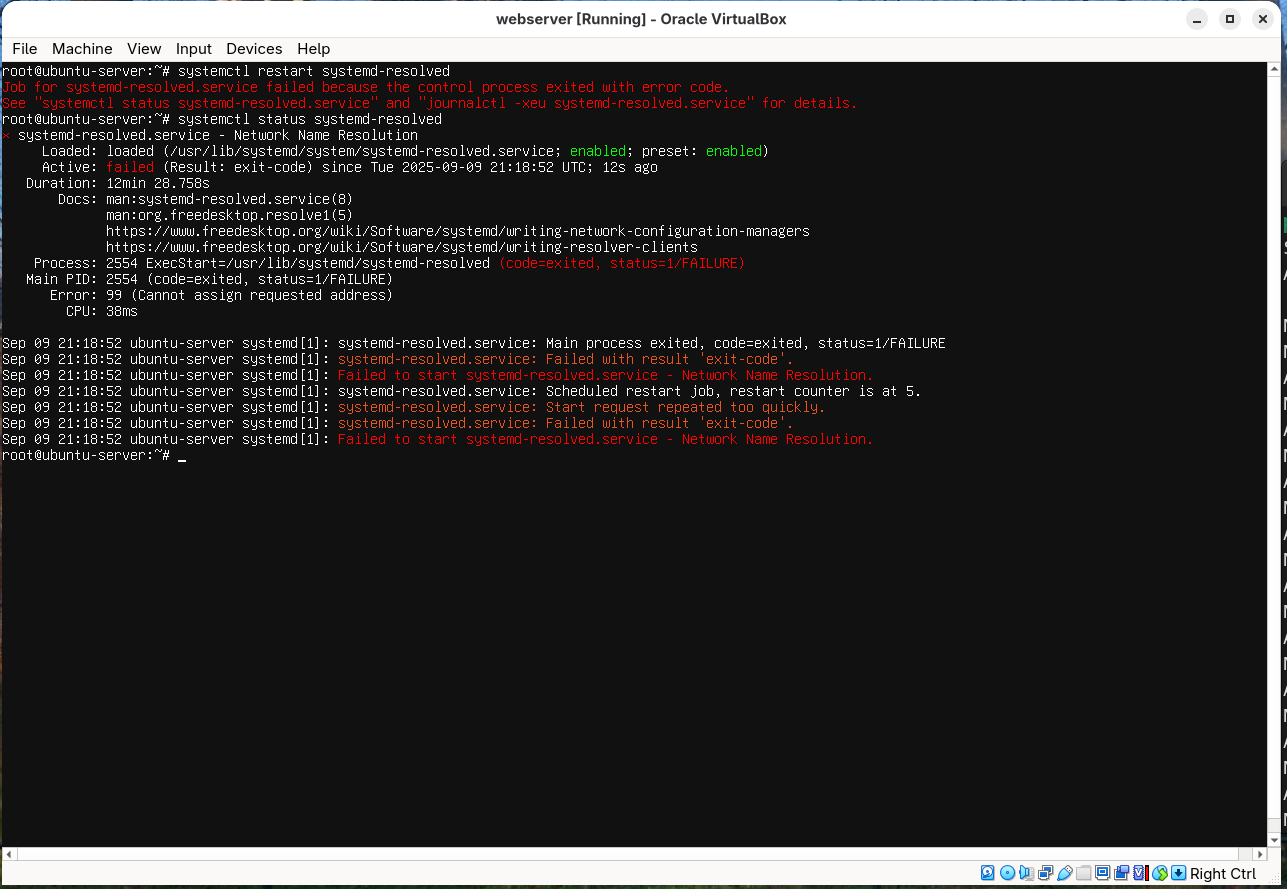Click the recording status icon
This screenshot has width=1287, height=889.
(x=1122, y=873)
